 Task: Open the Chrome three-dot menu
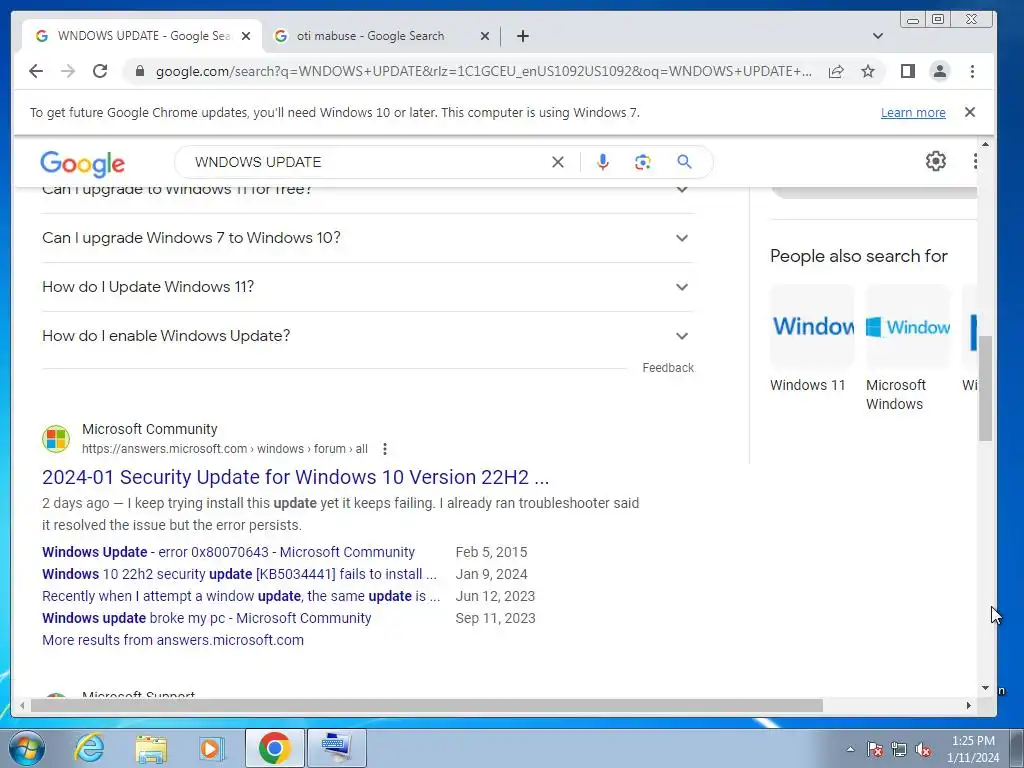972,71
